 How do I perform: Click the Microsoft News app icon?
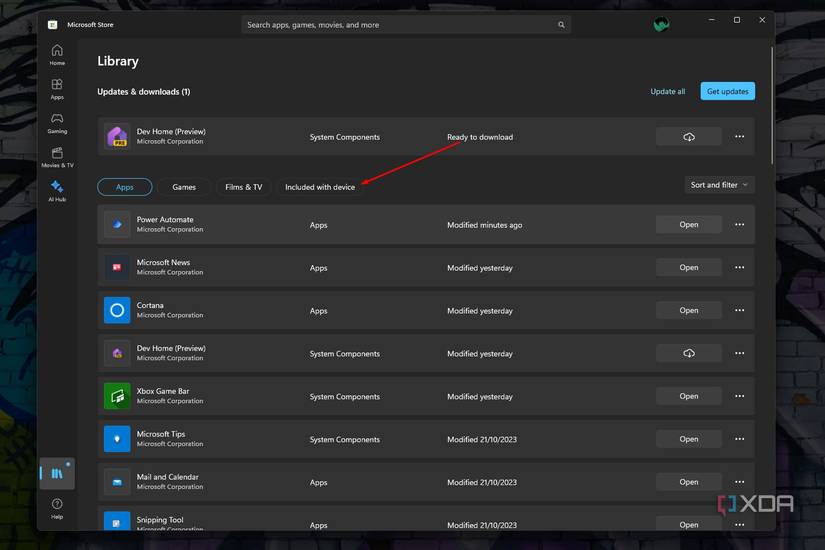(x=117, y=267)
